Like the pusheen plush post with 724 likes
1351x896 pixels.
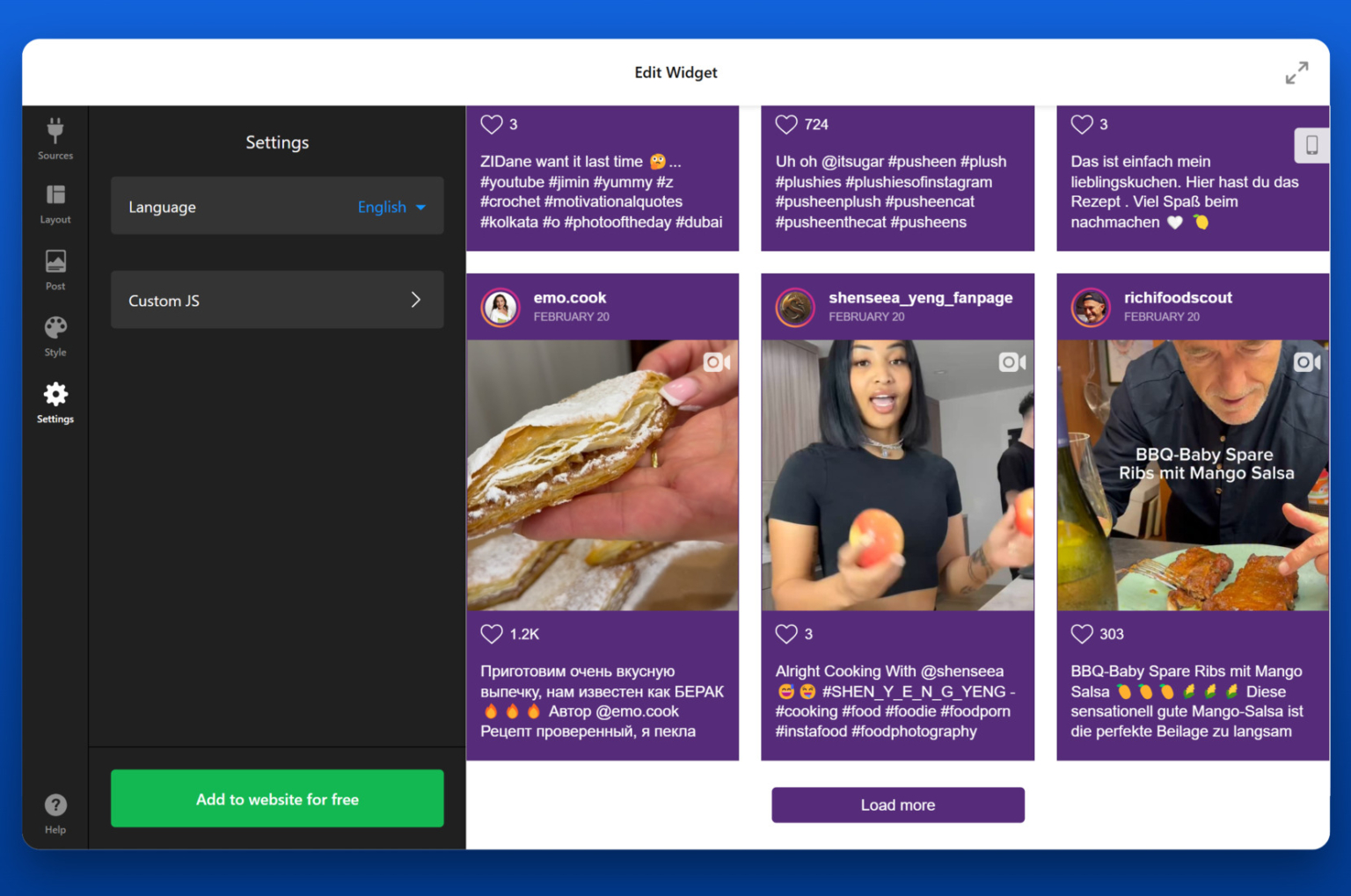[786, 124]
